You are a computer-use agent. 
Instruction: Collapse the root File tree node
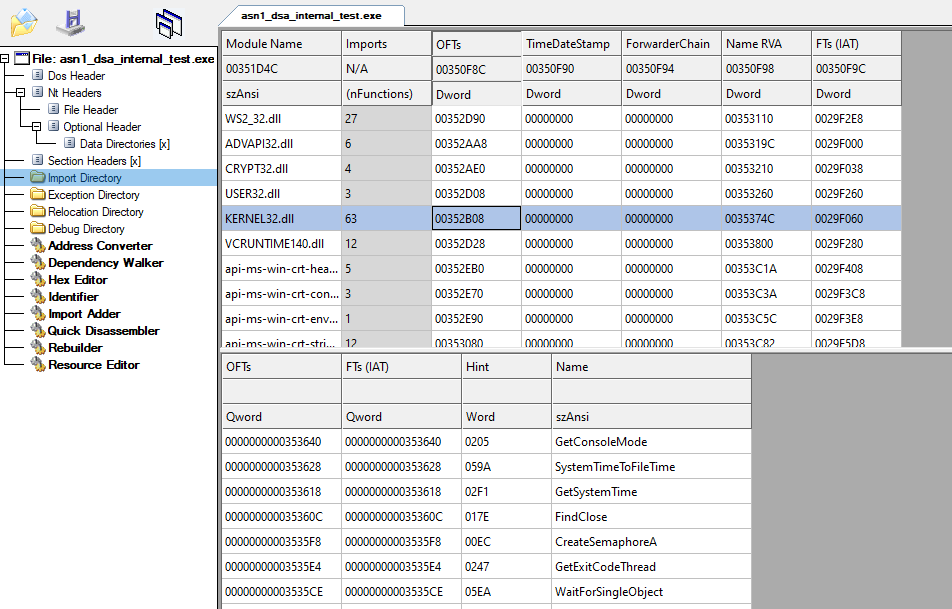click(x=6, y=59)
